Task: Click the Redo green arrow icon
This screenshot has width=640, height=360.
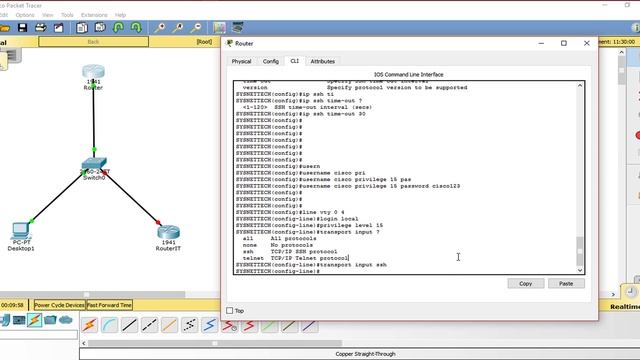Action: (x=136, y=28)
